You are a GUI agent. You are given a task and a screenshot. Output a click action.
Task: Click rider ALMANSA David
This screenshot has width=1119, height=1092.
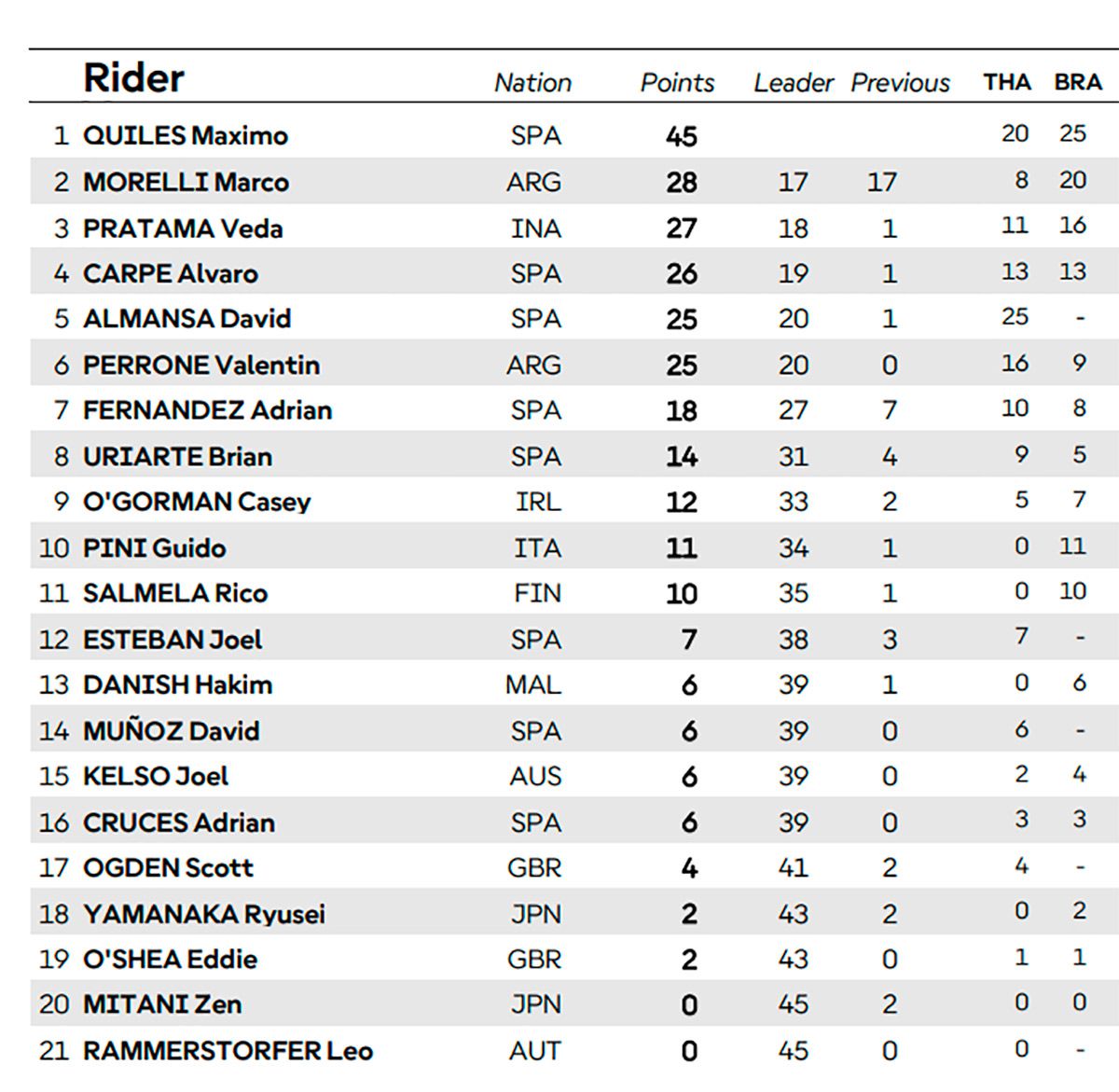click(x=186, y=319)
